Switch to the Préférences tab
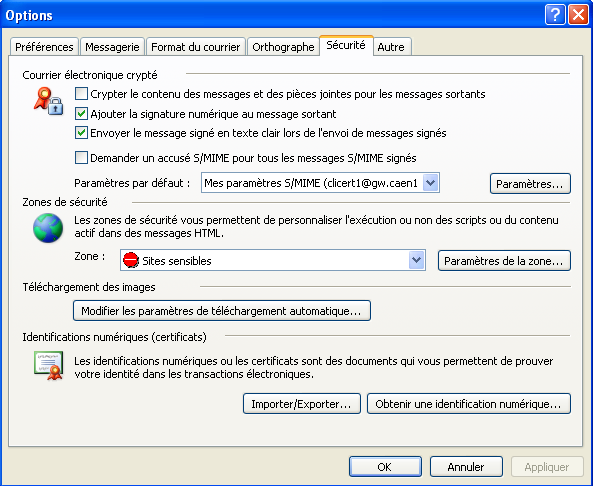The height and width of the screenshot is (486, 593). point(44,47)
